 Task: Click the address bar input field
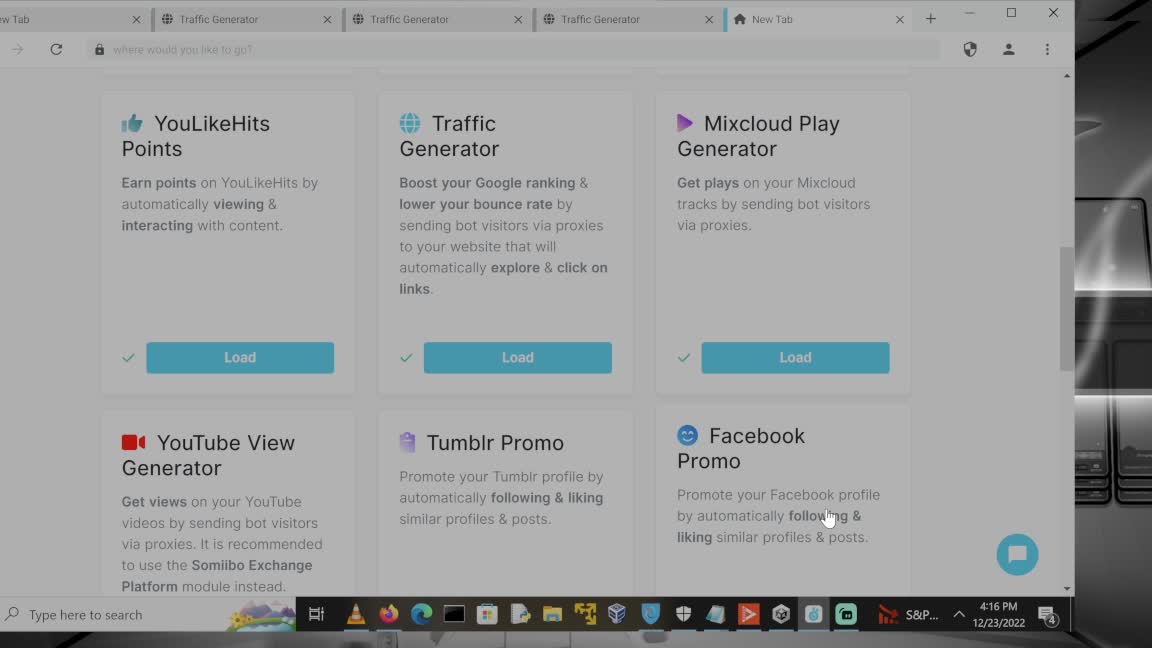pos(514,49)
